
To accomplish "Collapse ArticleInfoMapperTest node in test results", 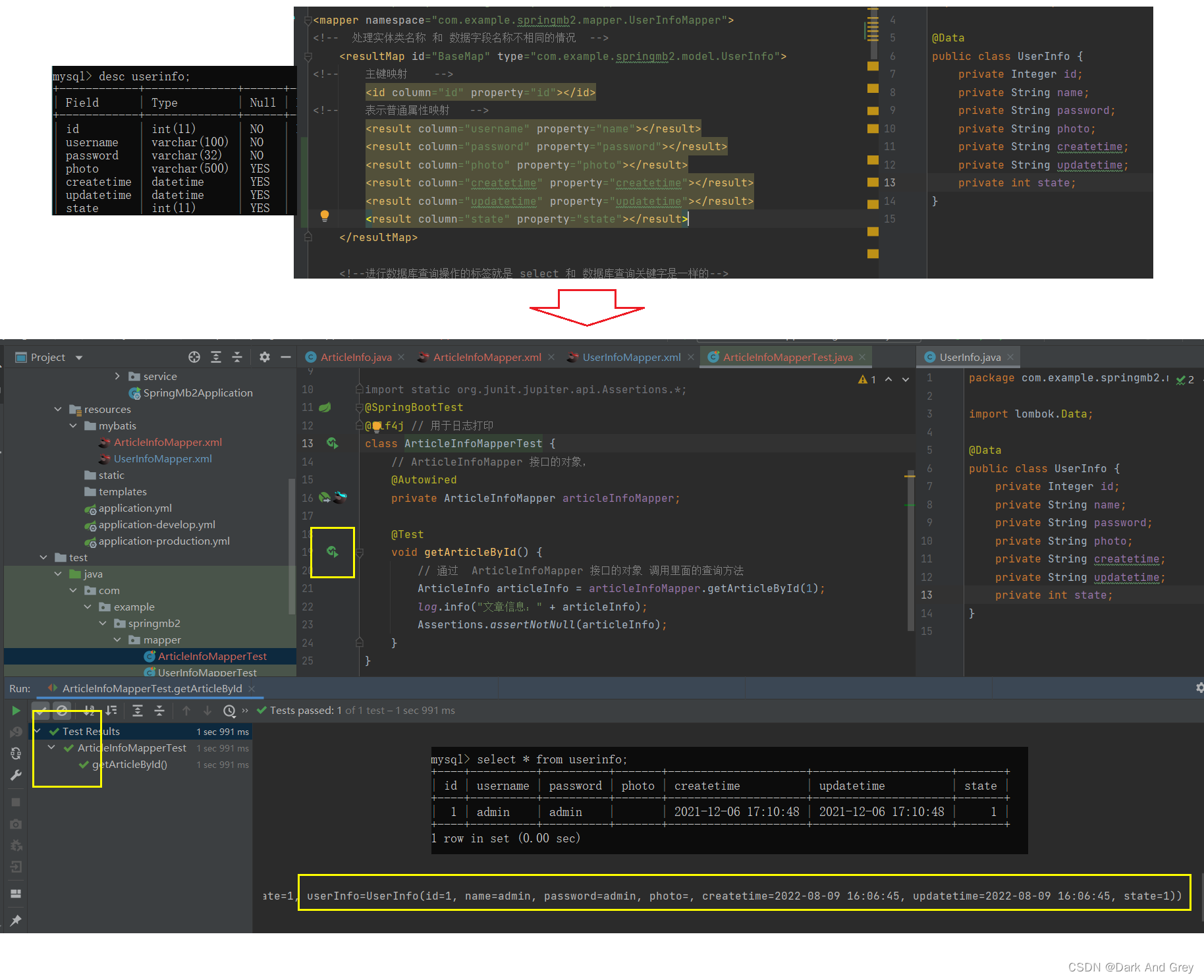I will pyautogui.click(x=51, y=748).
